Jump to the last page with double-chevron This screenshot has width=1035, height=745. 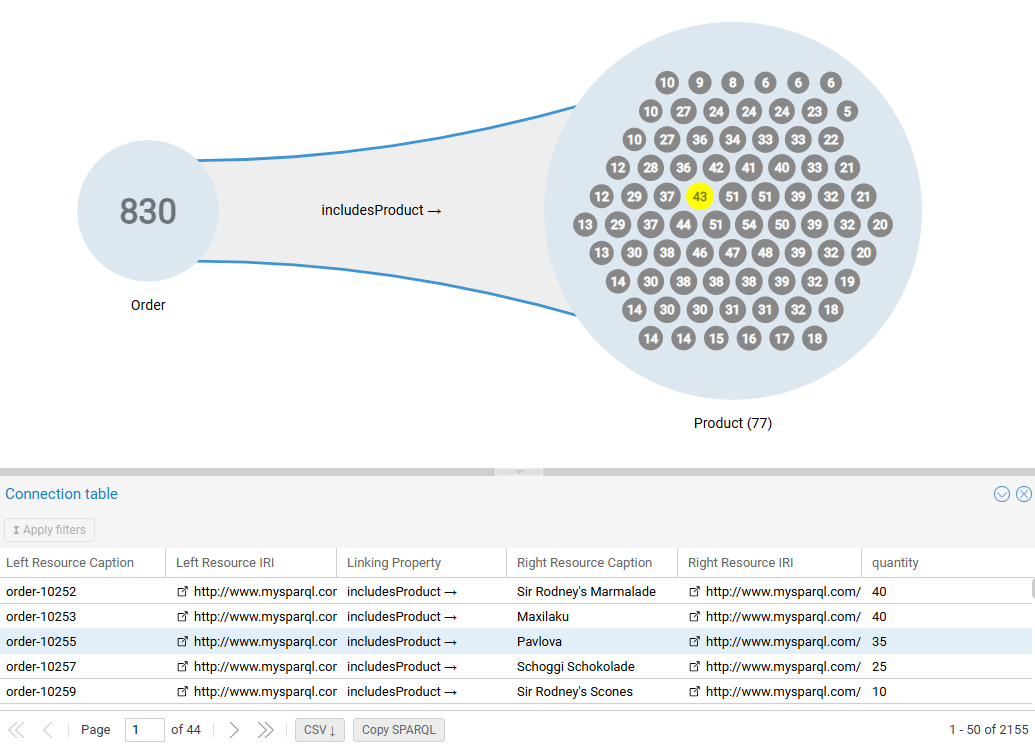tap(265, 729)
